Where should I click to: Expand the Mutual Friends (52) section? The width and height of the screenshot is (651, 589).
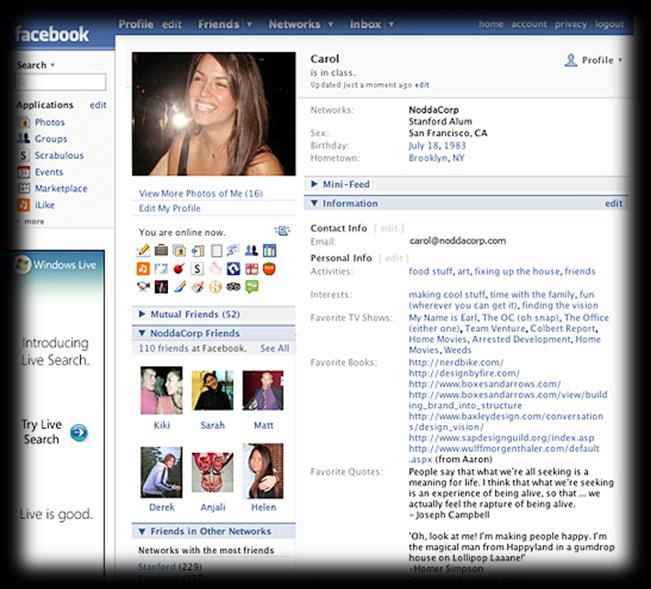coord(142,314)
